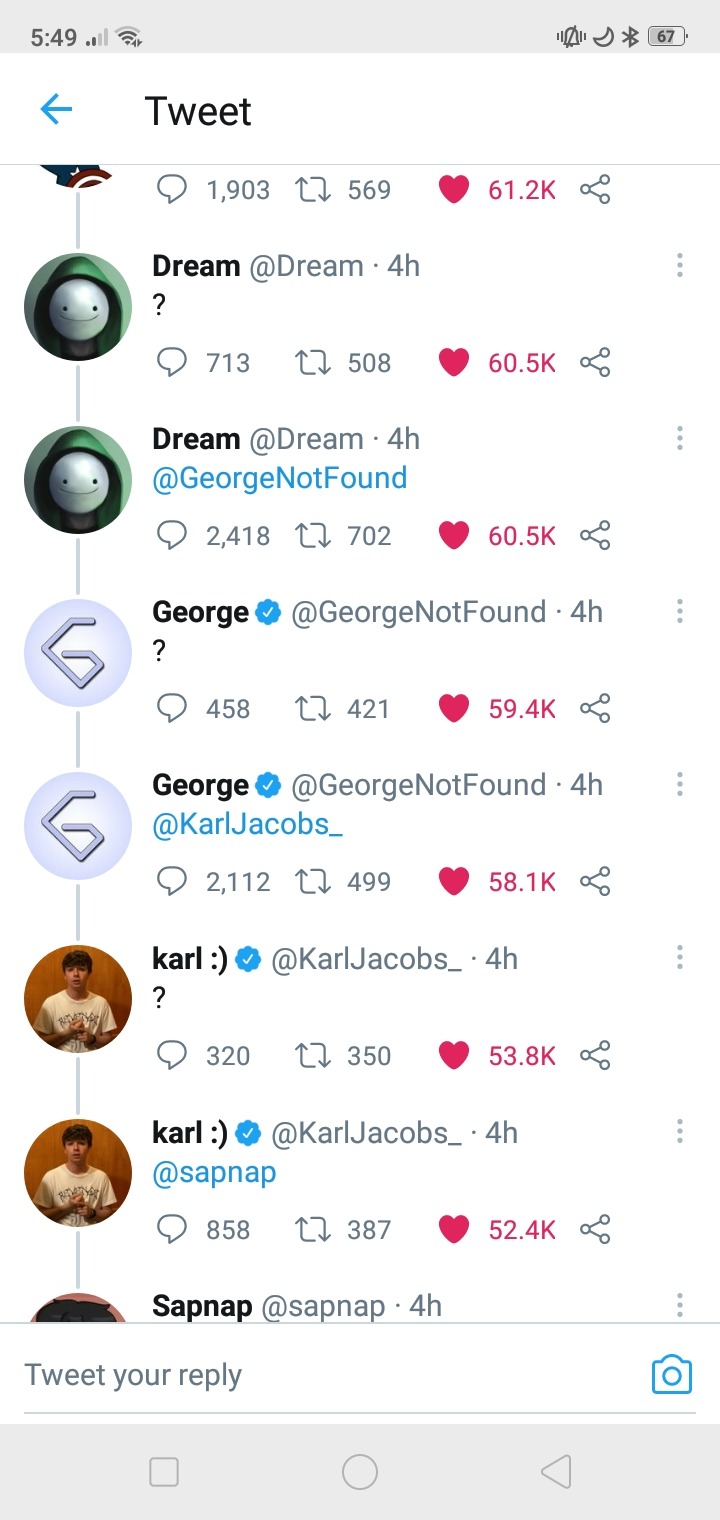Viewport: 720px width, 1520px height.
Task: Share karl's "?" tweet
Action: [595, 1056]
